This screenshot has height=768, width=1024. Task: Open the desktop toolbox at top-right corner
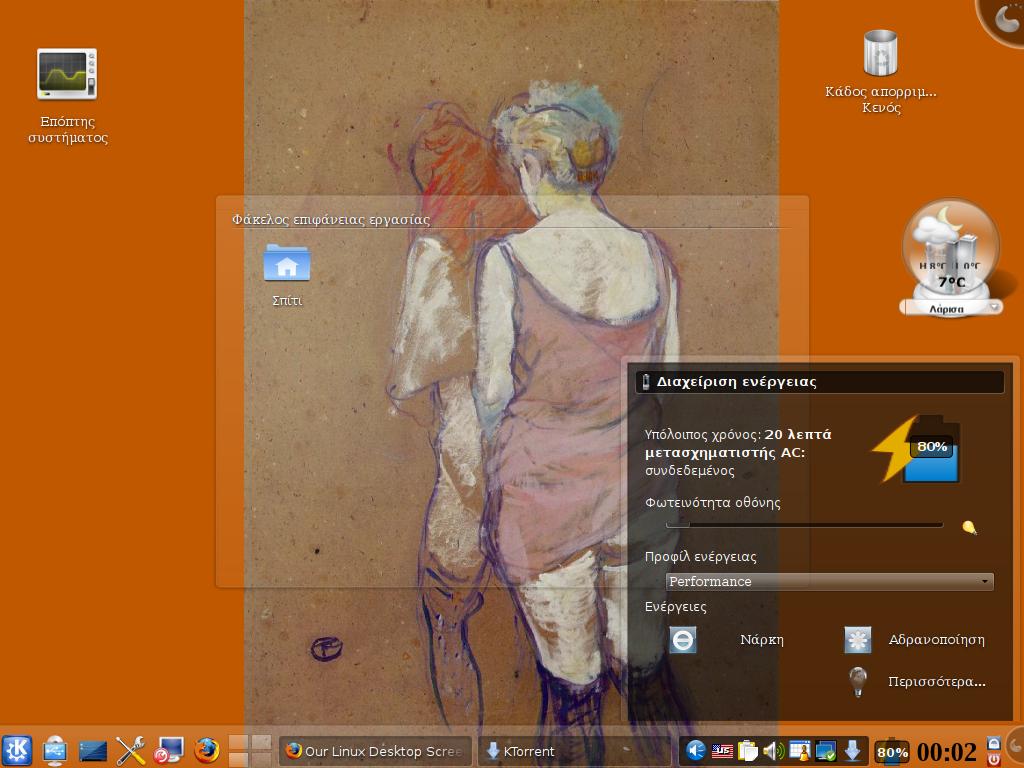pyautogui.click(x=1002, y=20)
